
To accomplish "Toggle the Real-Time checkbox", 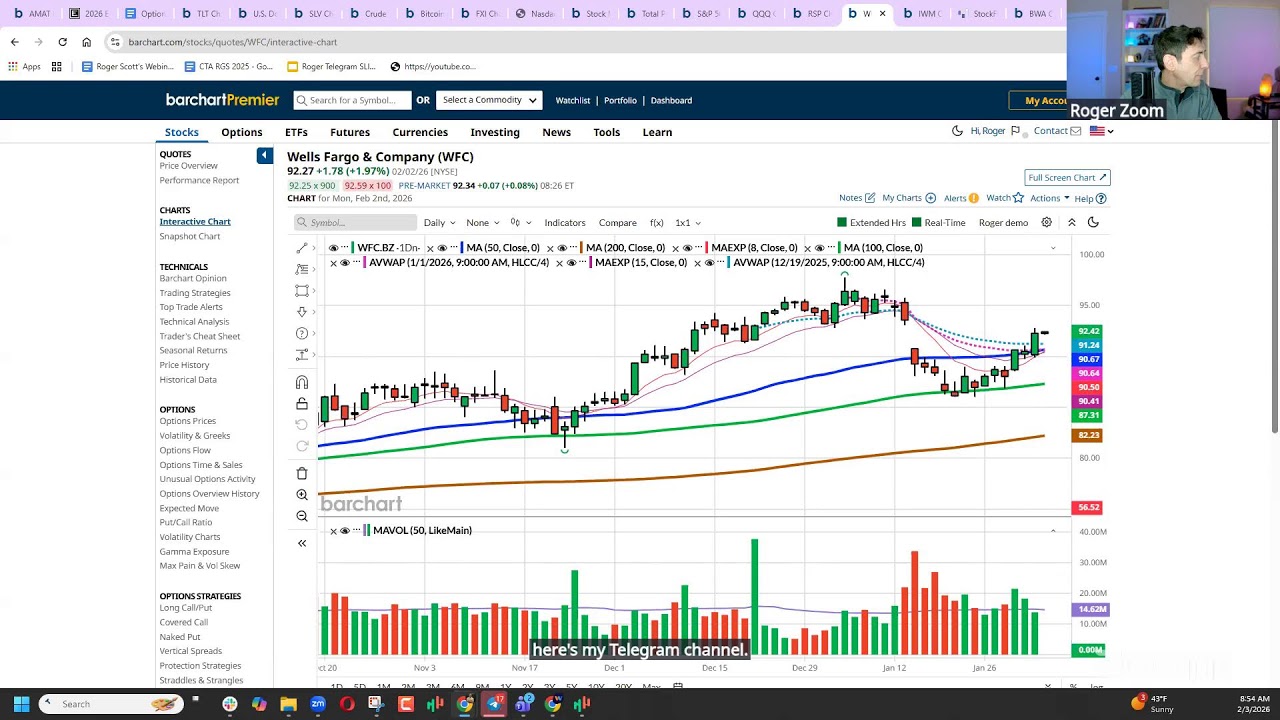I will [917, 223].
